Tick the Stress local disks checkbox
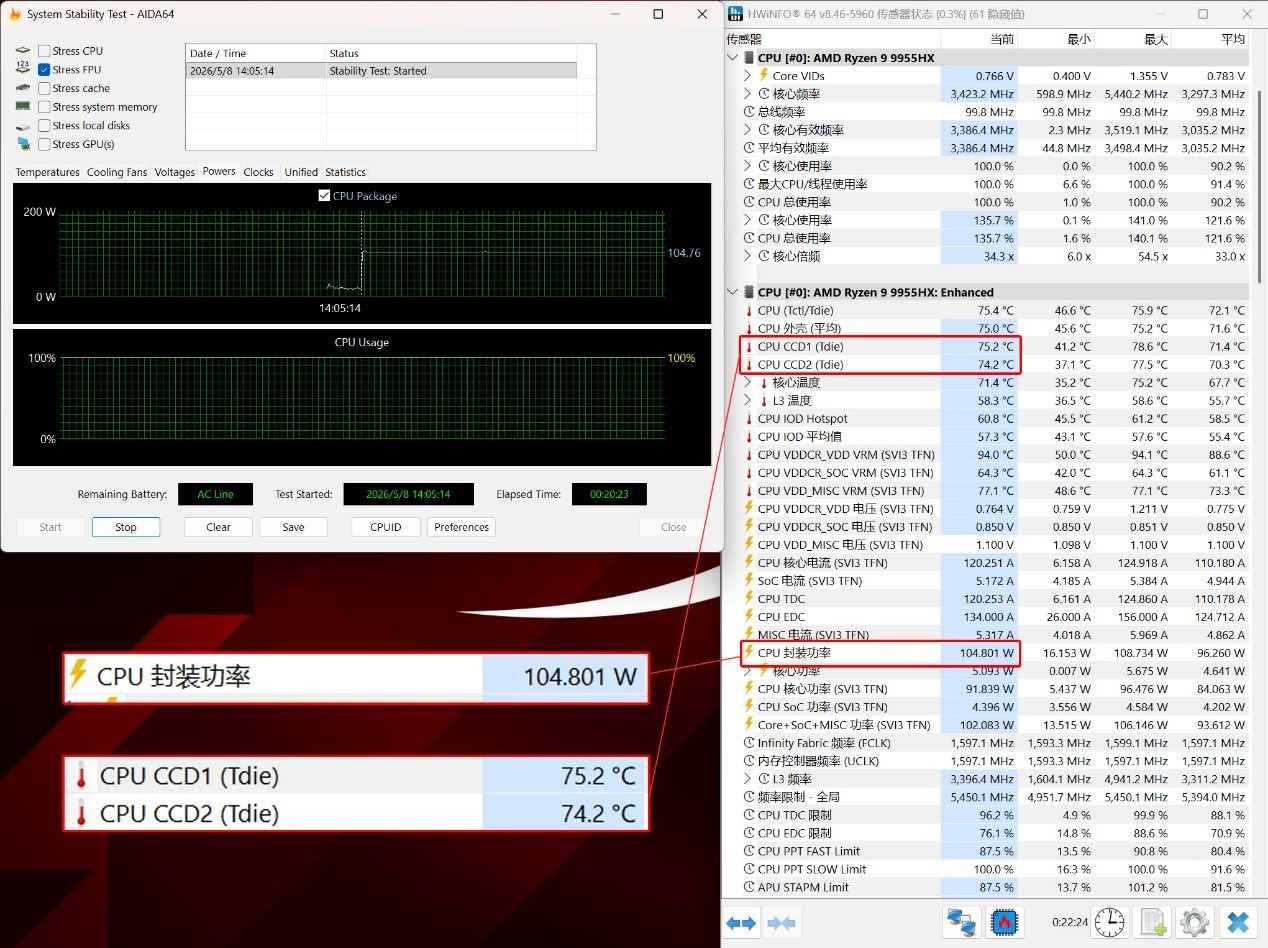The height and width of the screenshot is (948, 1268). 44,126
